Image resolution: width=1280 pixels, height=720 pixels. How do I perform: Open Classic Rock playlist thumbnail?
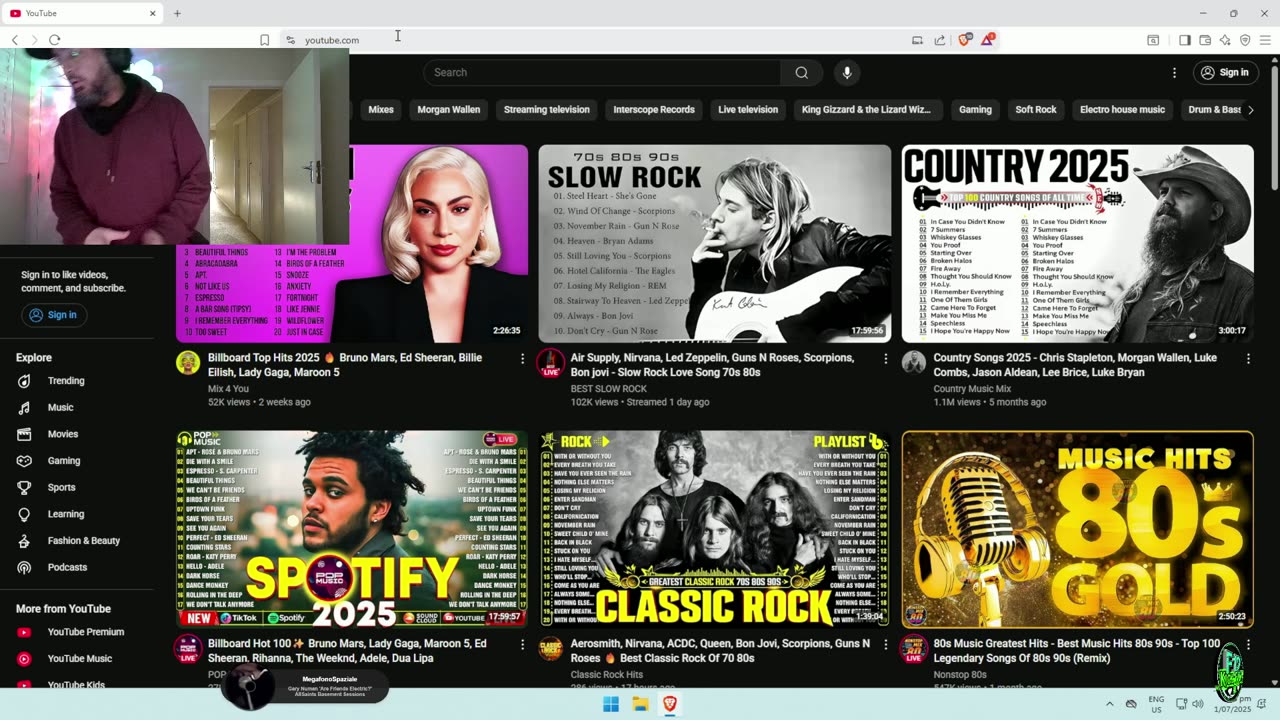point(715,529)
